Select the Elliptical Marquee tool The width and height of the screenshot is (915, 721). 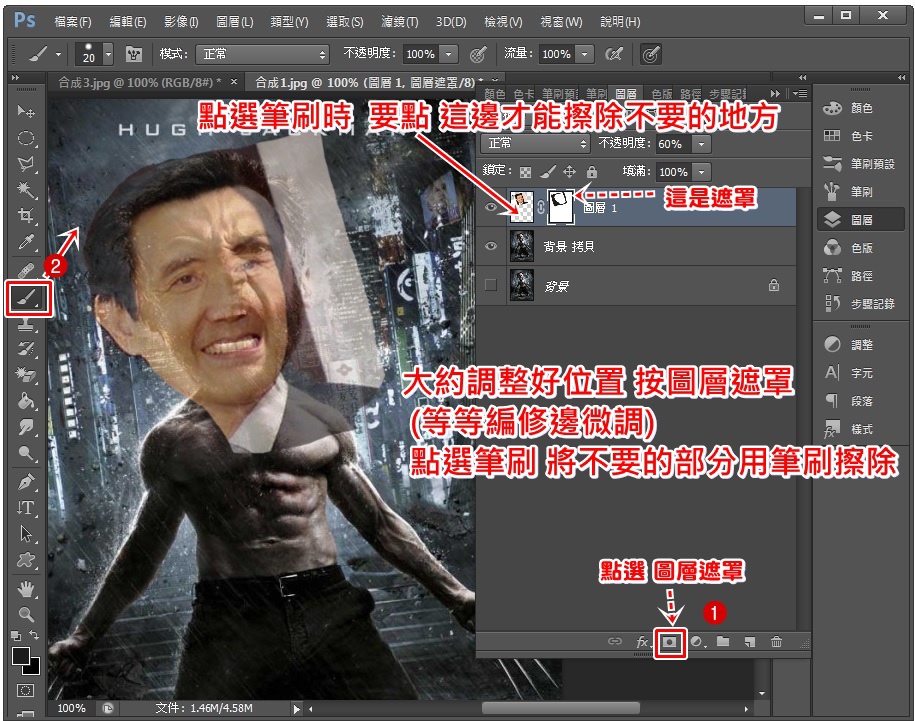click(26, 138)
